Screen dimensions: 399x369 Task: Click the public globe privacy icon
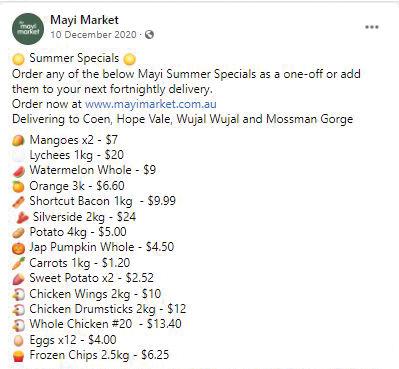(150, 34)
